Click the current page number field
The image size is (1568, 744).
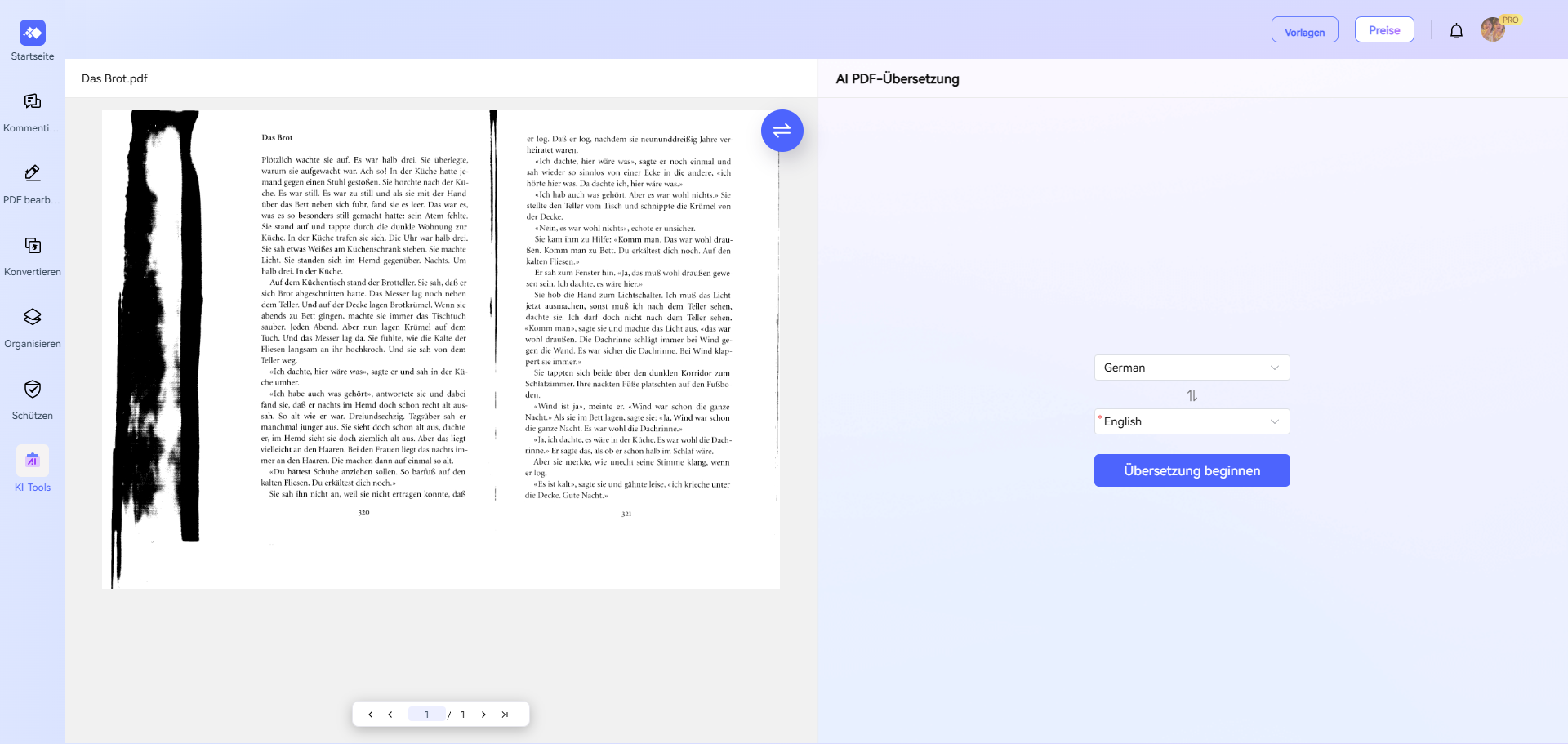coord(426,715)
